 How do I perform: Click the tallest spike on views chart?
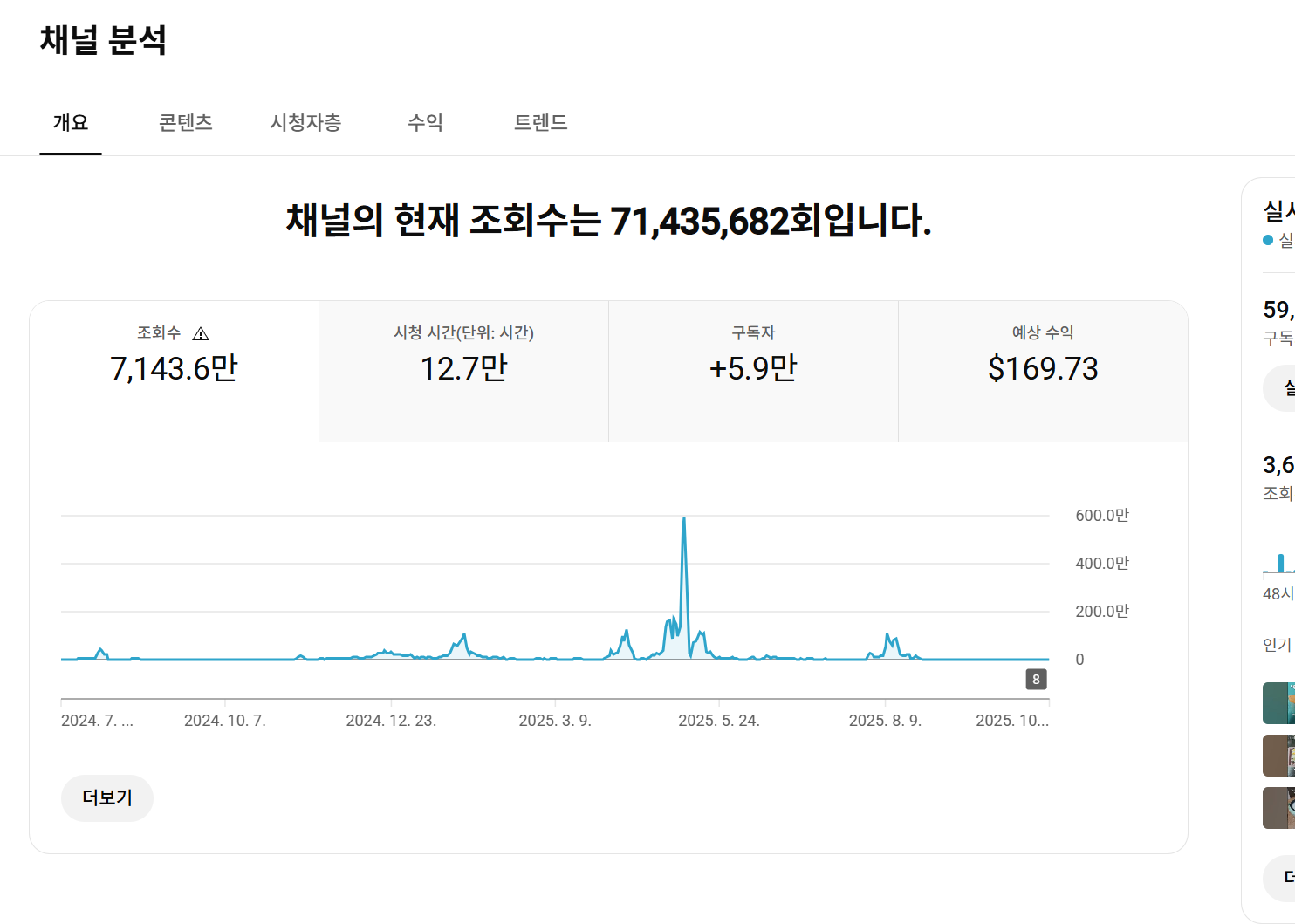[684, 522]
